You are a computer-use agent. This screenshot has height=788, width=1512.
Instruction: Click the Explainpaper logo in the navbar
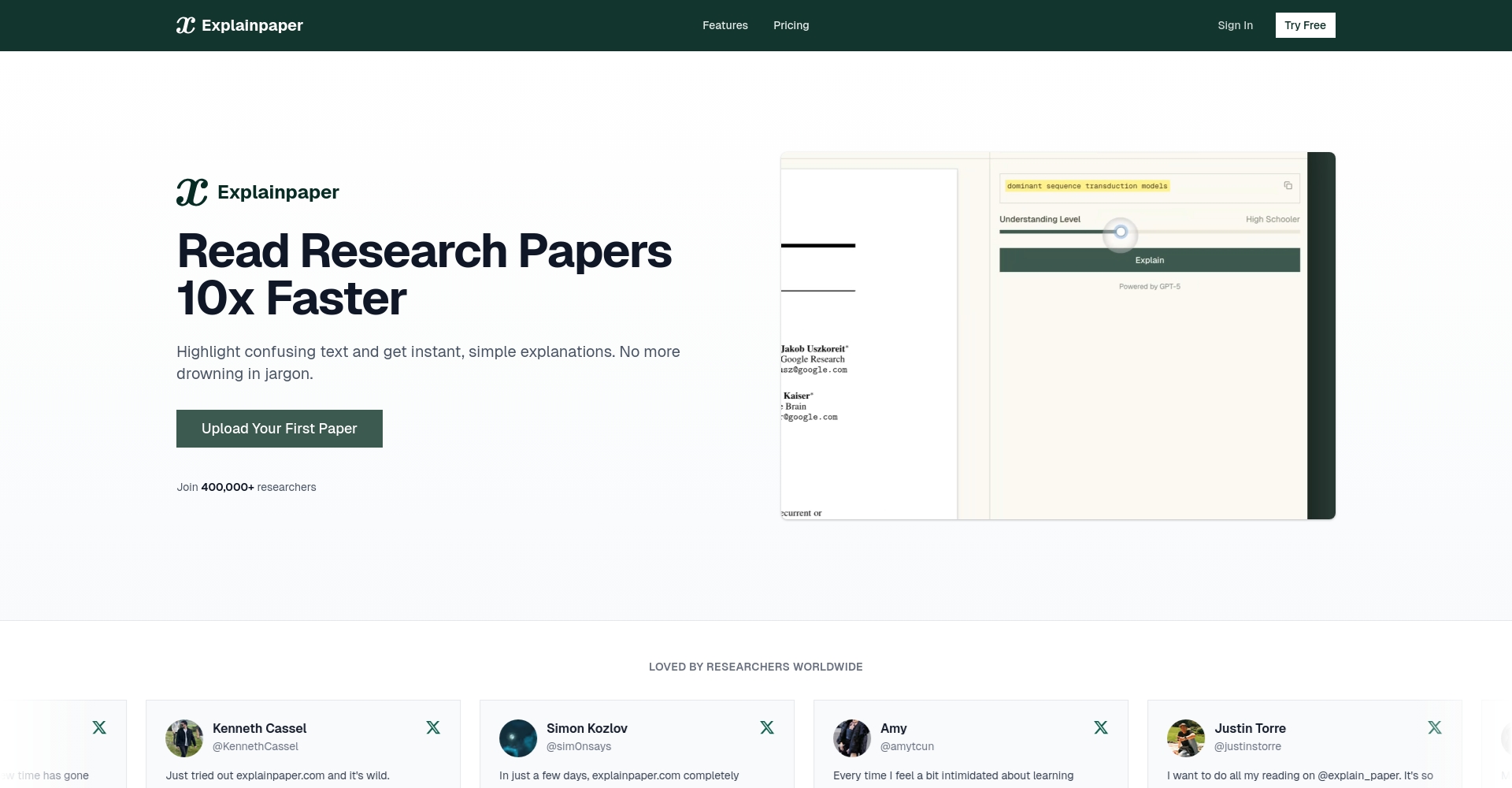tap(239, 25)
